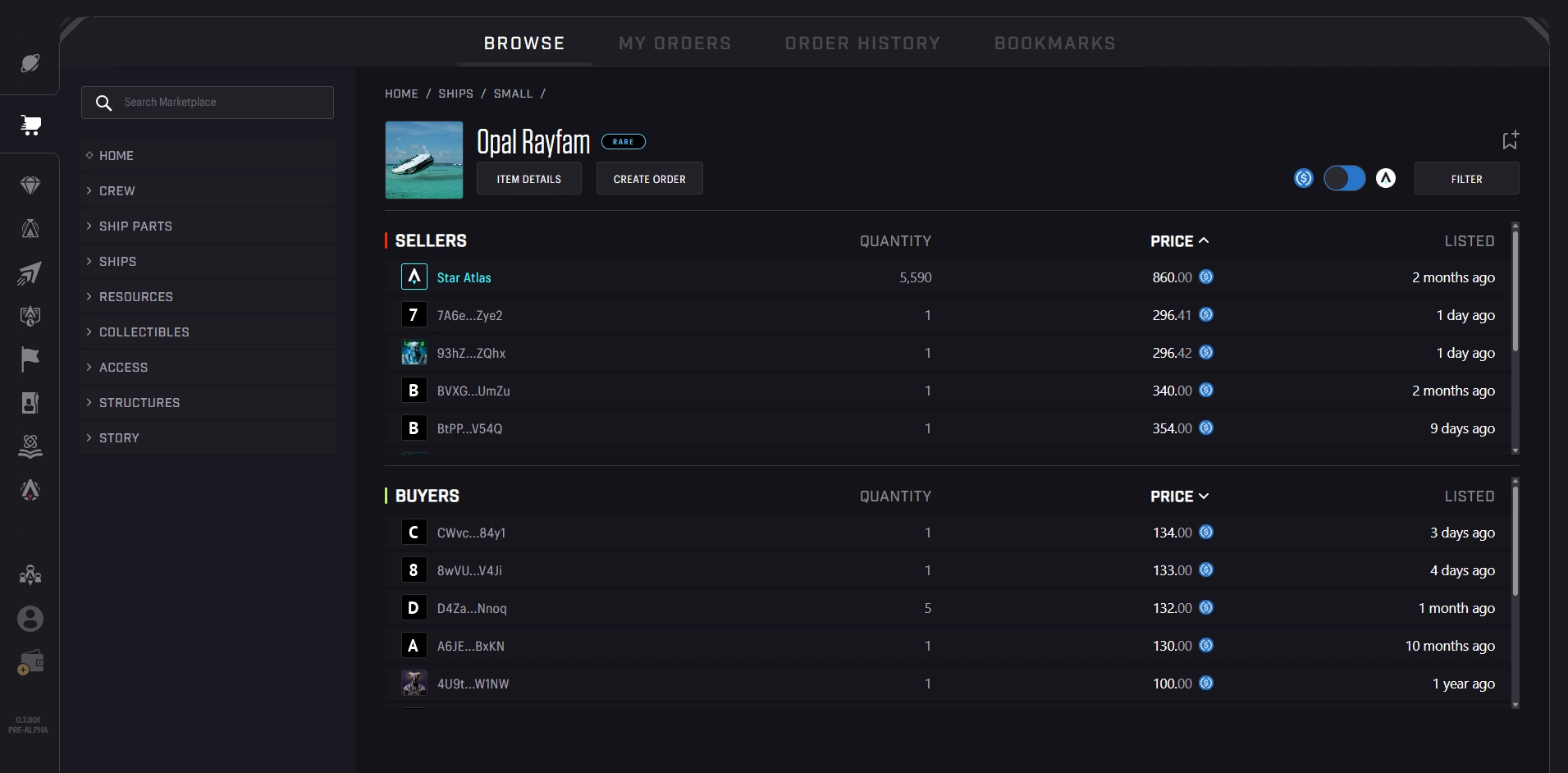Click the Opal Rayfam ship thumbnail
1568x773 pixels.
coord(424,160)
